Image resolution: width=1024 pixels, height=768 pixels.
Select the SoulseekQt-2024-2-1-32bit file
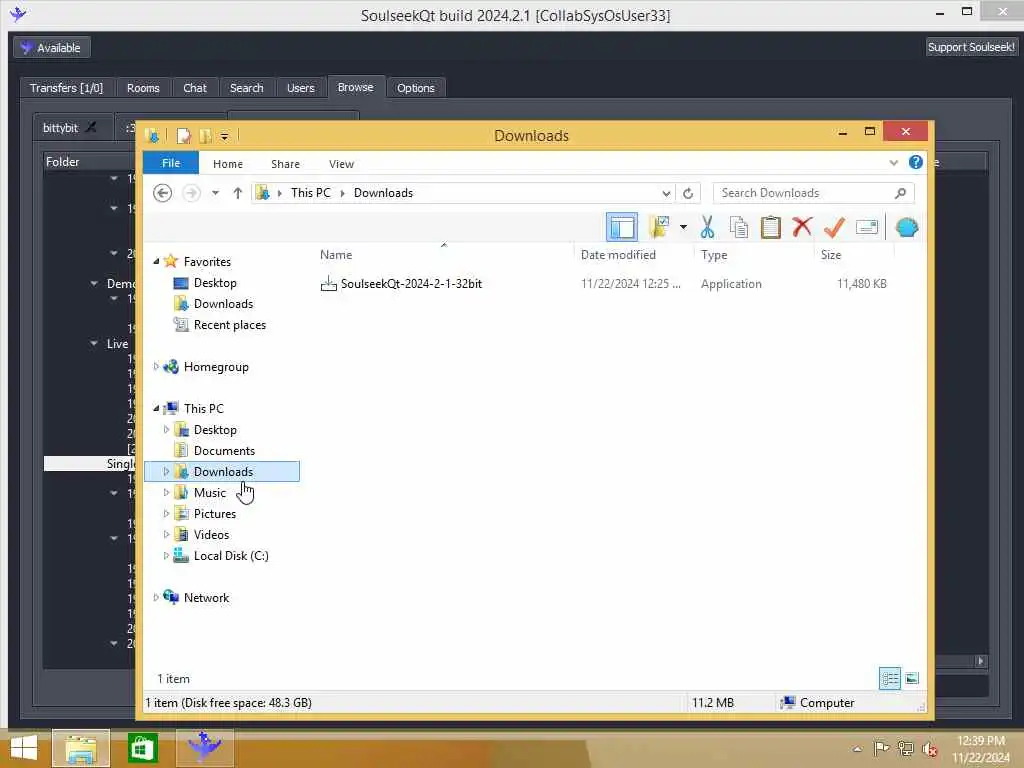point(411,283)
